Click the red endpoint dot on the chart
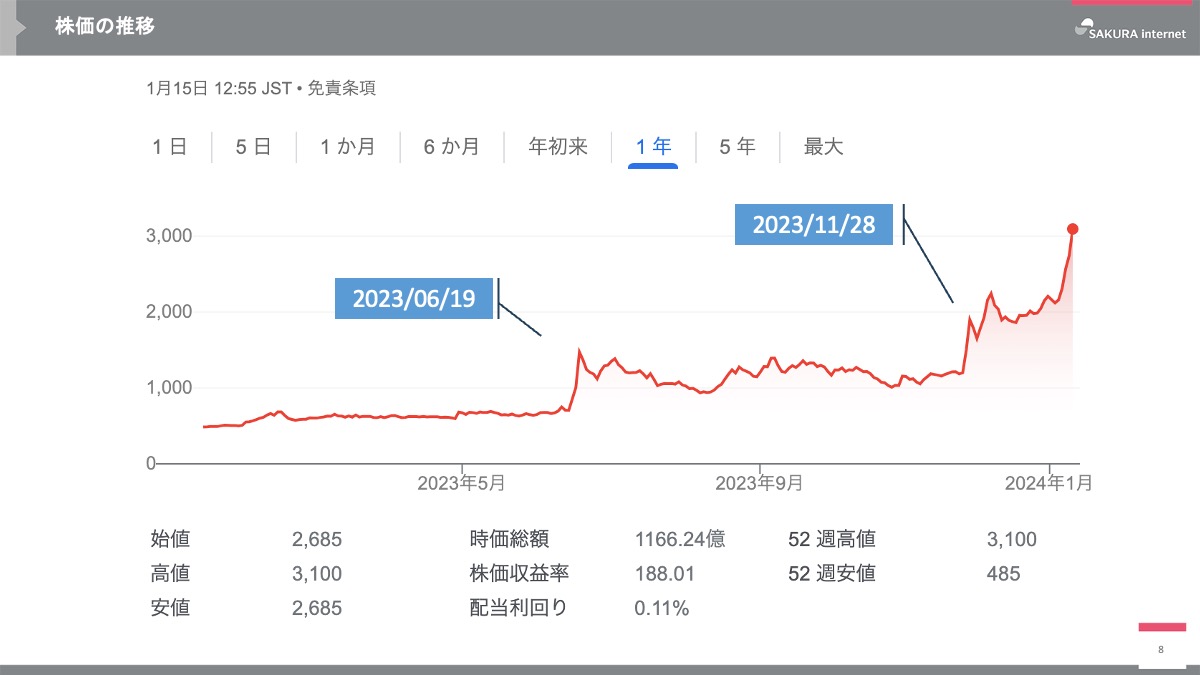This screenshot has width=1200, height=675. coord(1072,229)
